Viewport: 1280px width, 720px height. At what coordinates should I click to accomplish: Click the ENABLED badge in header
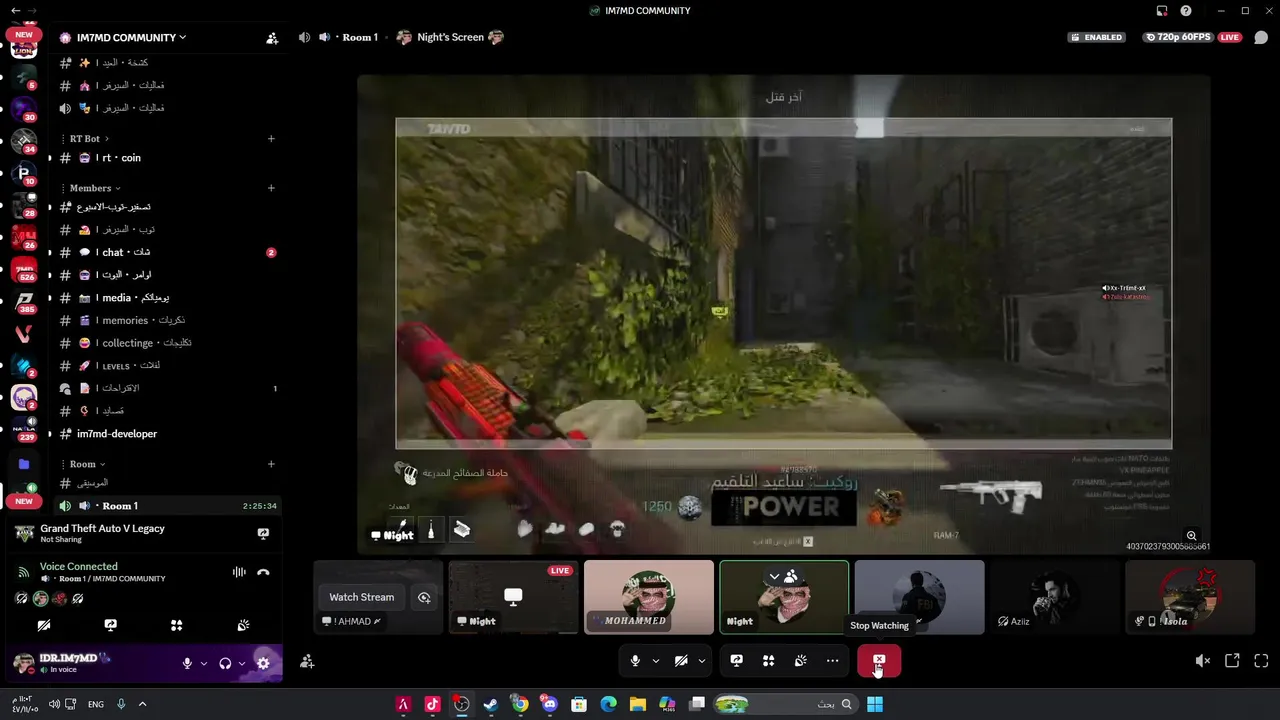pyautogui.click(x=1097, y=37)
